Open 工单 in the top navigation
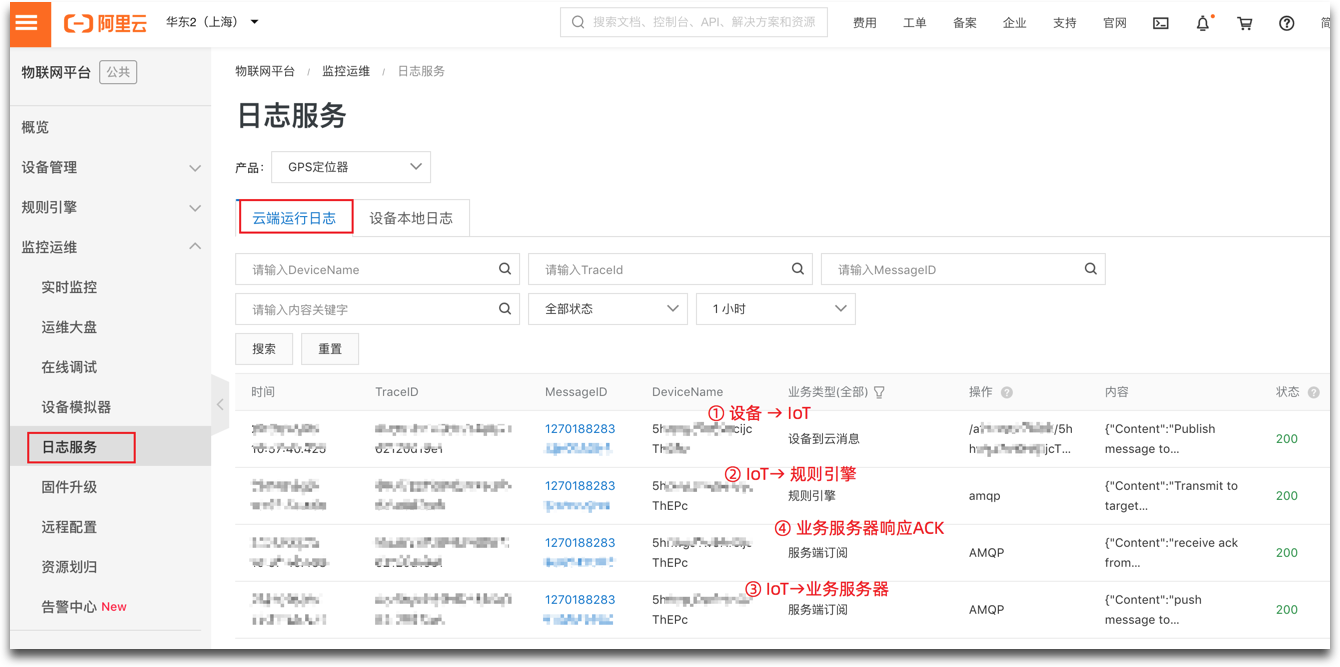This screenshot has width=1340, height=667. click(915, 23)
